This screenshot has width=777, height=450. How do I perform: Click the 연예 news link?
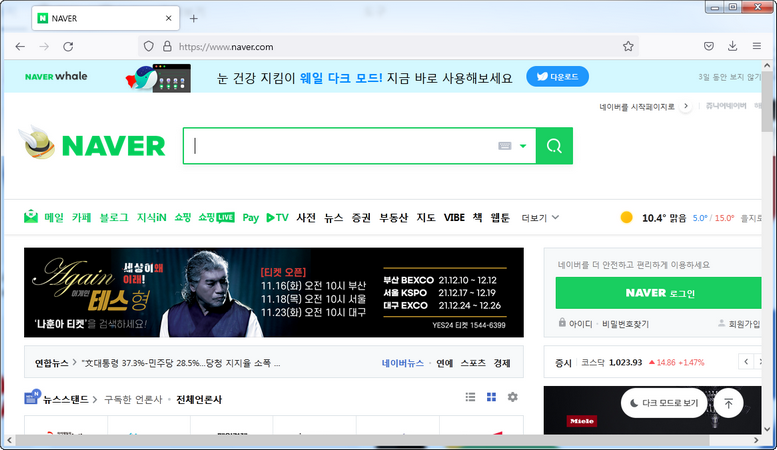[444, 363]
